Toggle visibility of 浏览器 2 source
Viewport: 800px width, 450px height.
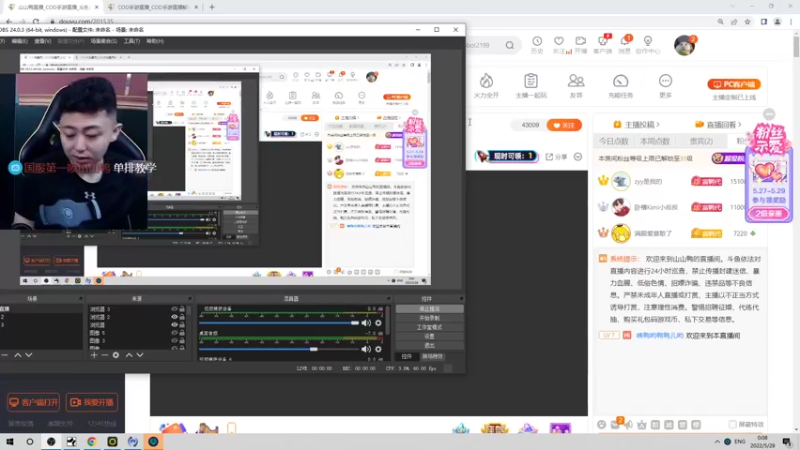(174, 317)
